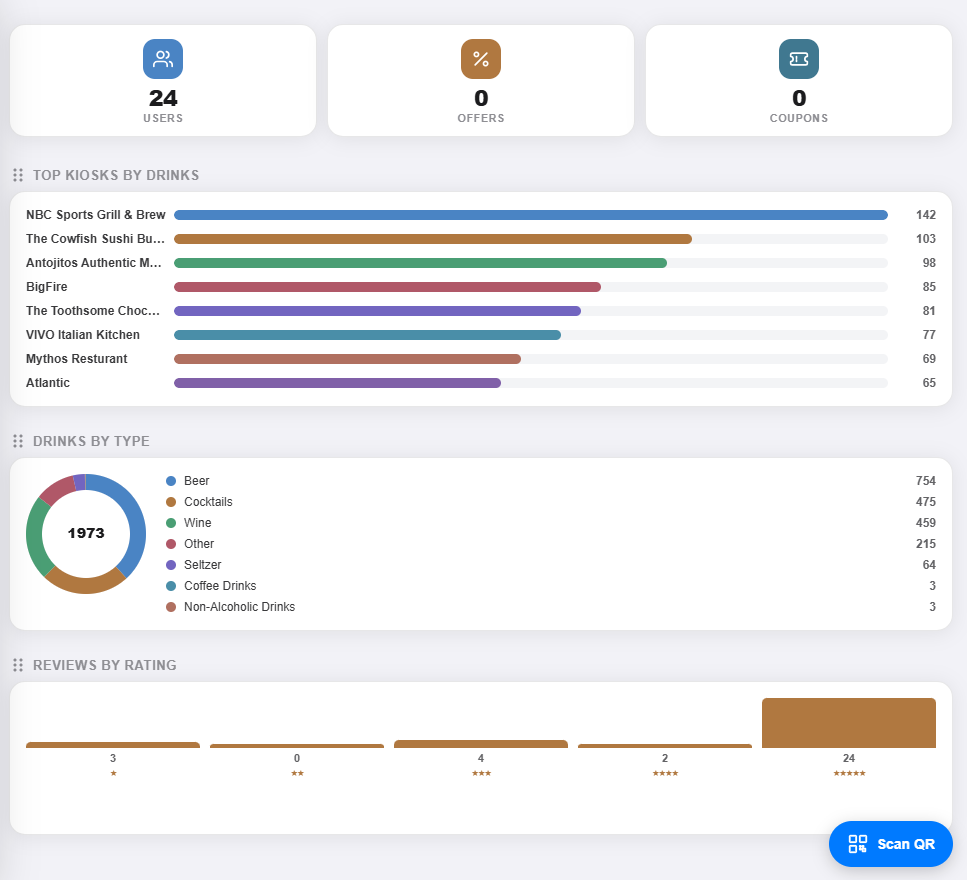Click the Non-Alcoholic Drinks legend label
The width and height of the screenshot is (967, 880).
coord(239,607)
